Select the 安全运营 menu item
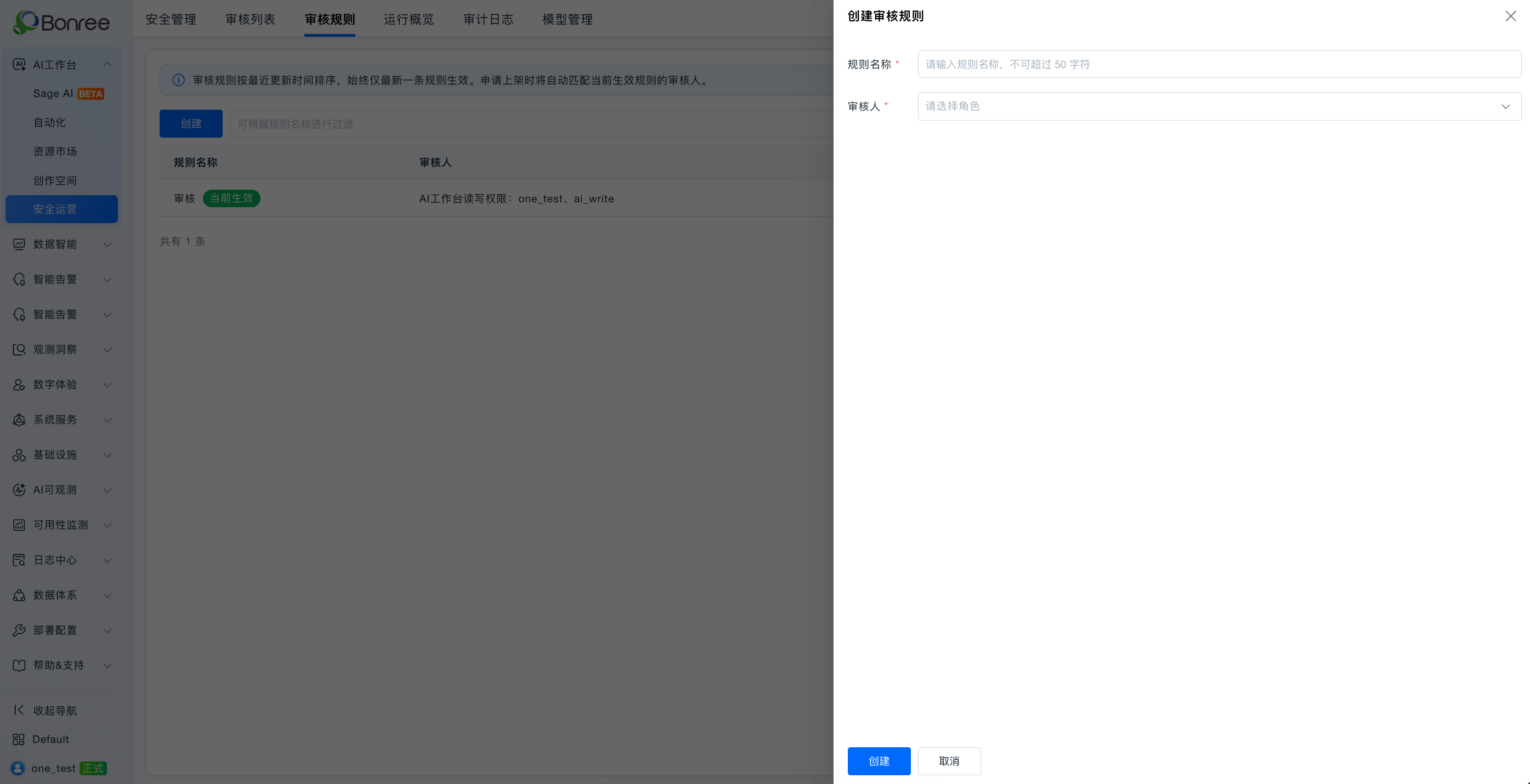This screenshot has height=784, width=1530. (x=62, y=209)
